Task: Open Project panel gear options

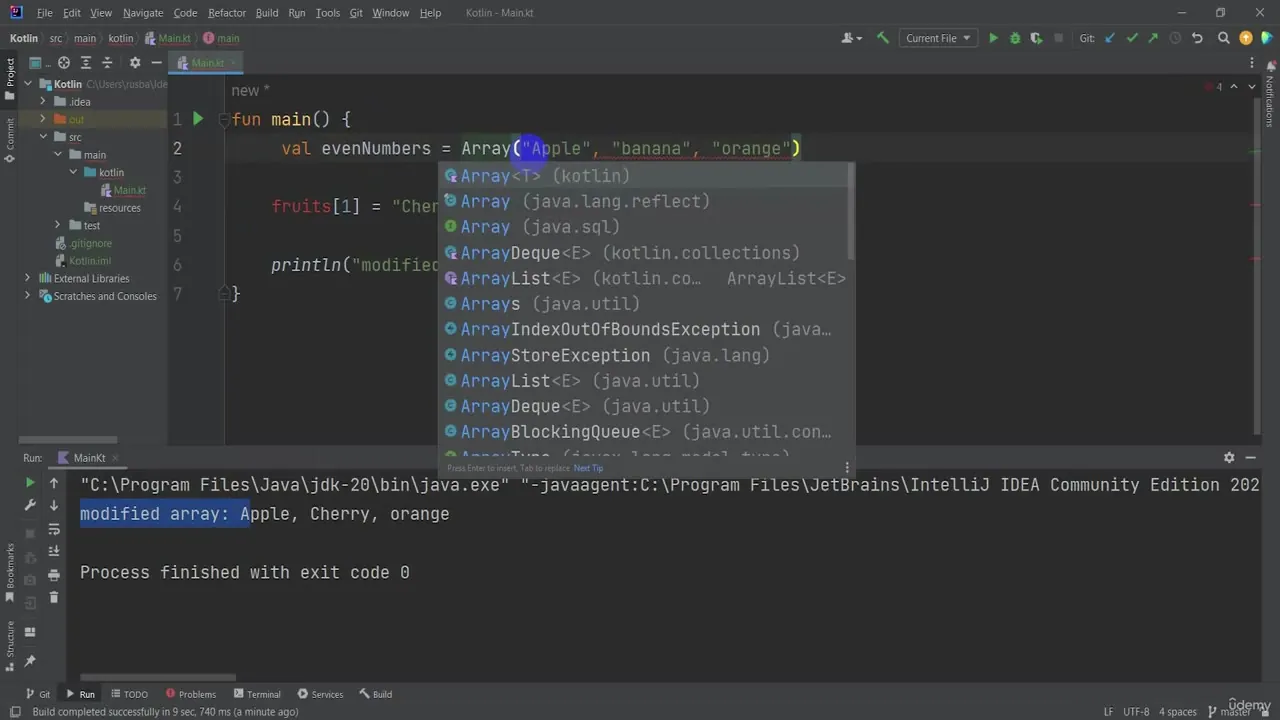Action: click(135, 62)
